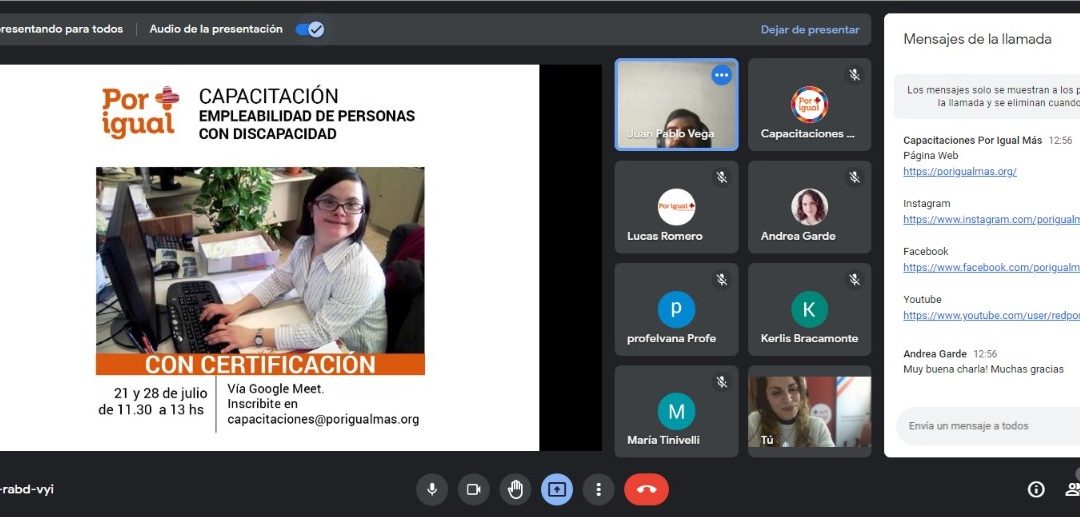Viewport: 1080px width, 517px height.
Task: Click sender name Capacitaciones Por Igual Más
Action: pyautogui.click(x=973, y=140)
